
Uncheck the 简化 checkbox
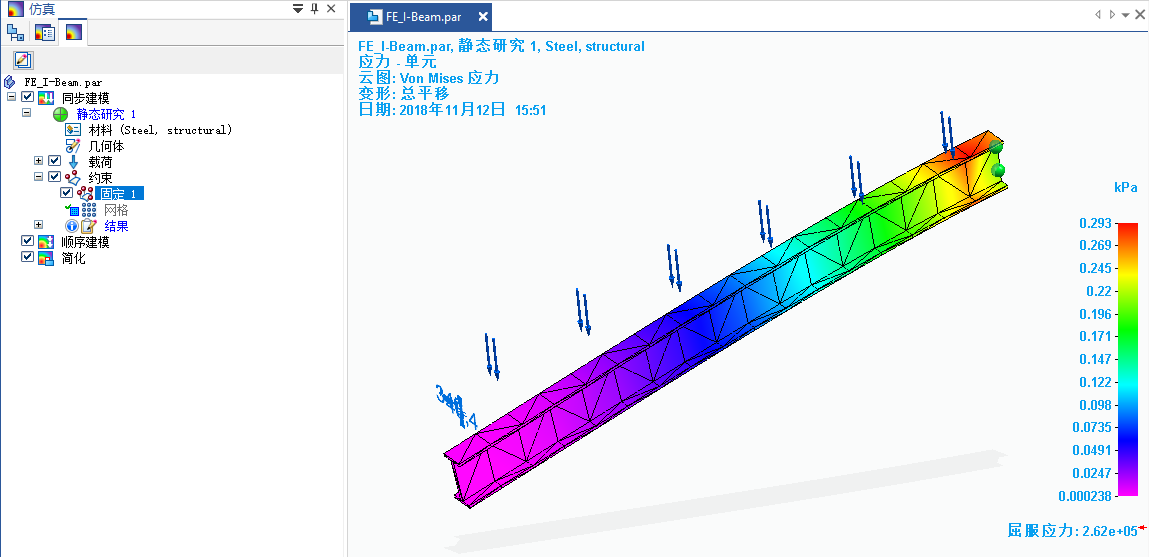[28, 258]
